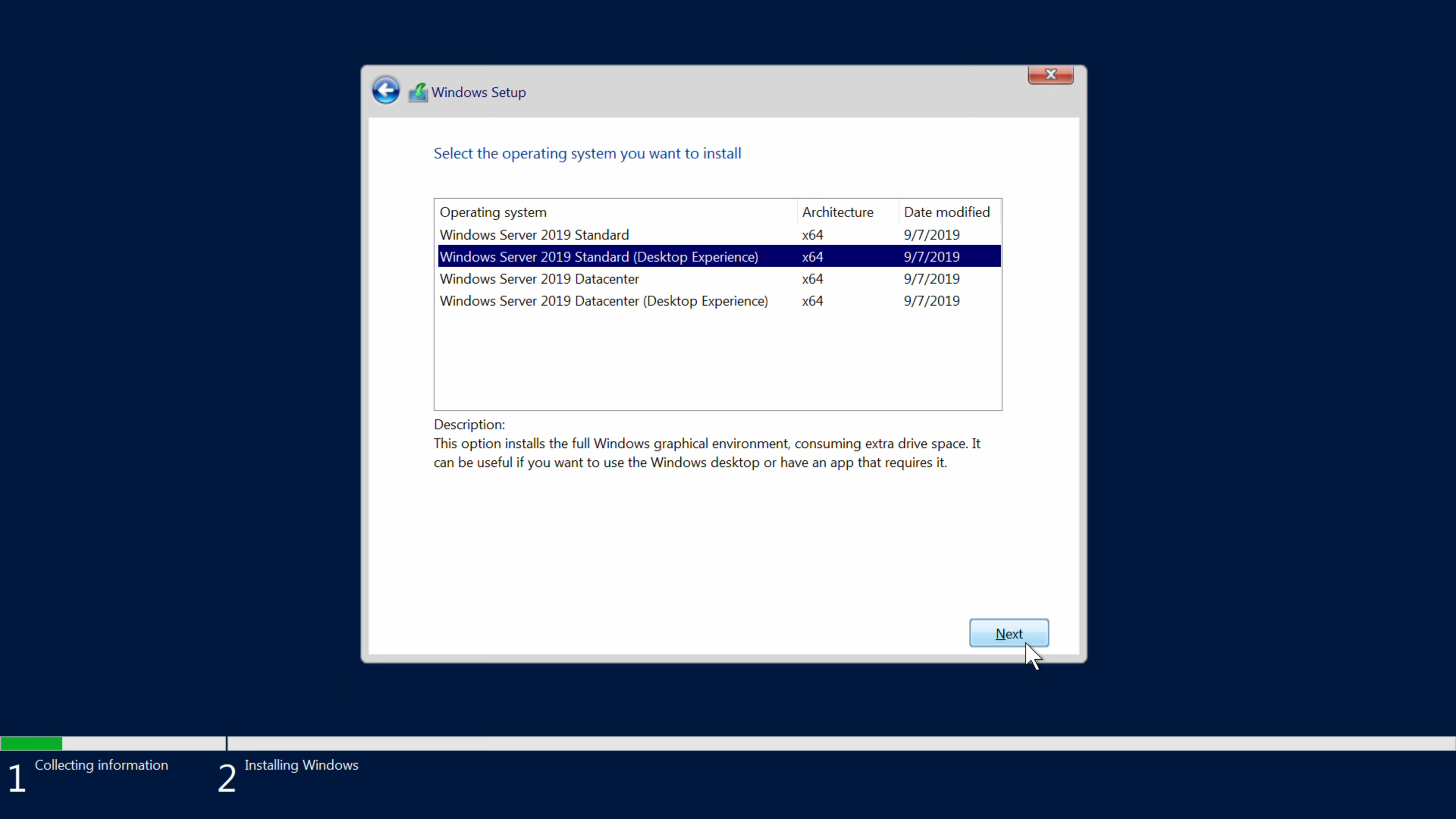Go back using the blue arrow button

[386, 91]
